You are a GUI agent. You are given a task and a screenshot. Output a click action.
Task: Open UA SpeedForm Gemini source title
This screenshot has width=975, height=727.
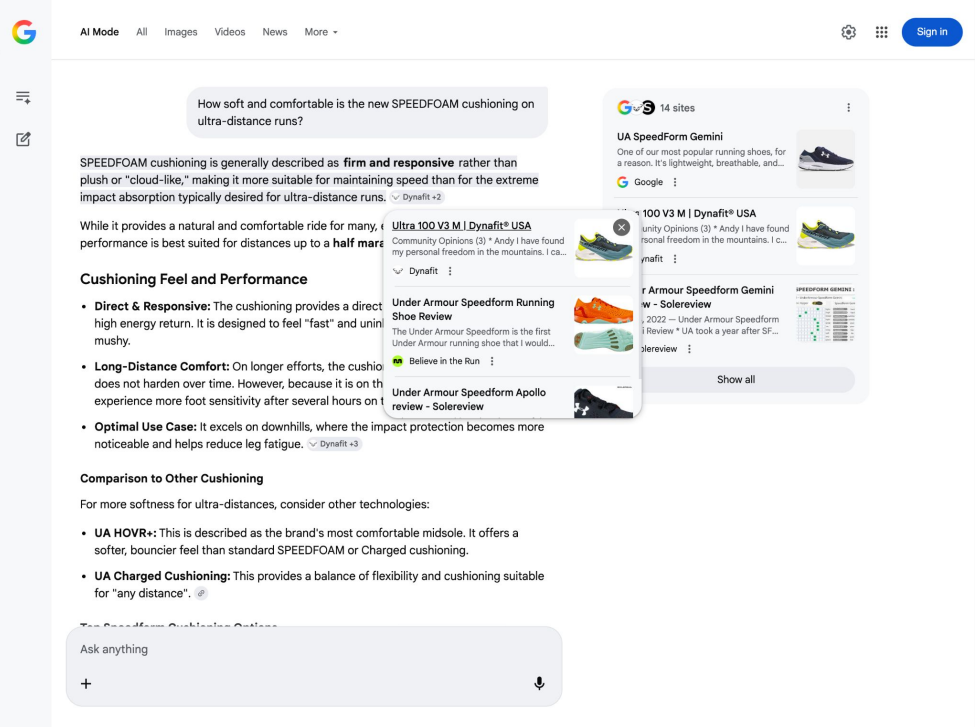pos(670,137)
